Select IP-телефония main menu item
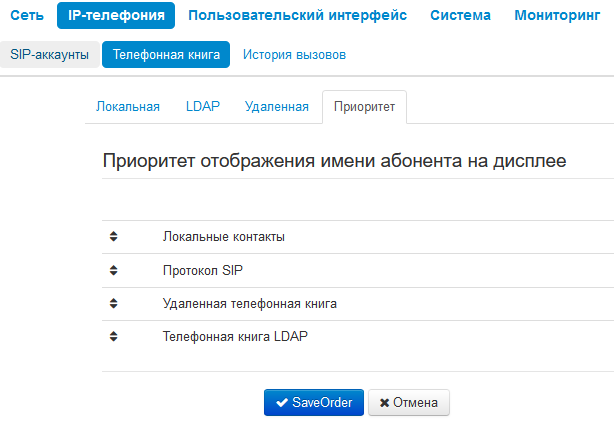This screenshot has height=428, width=614. coord(116,15)
